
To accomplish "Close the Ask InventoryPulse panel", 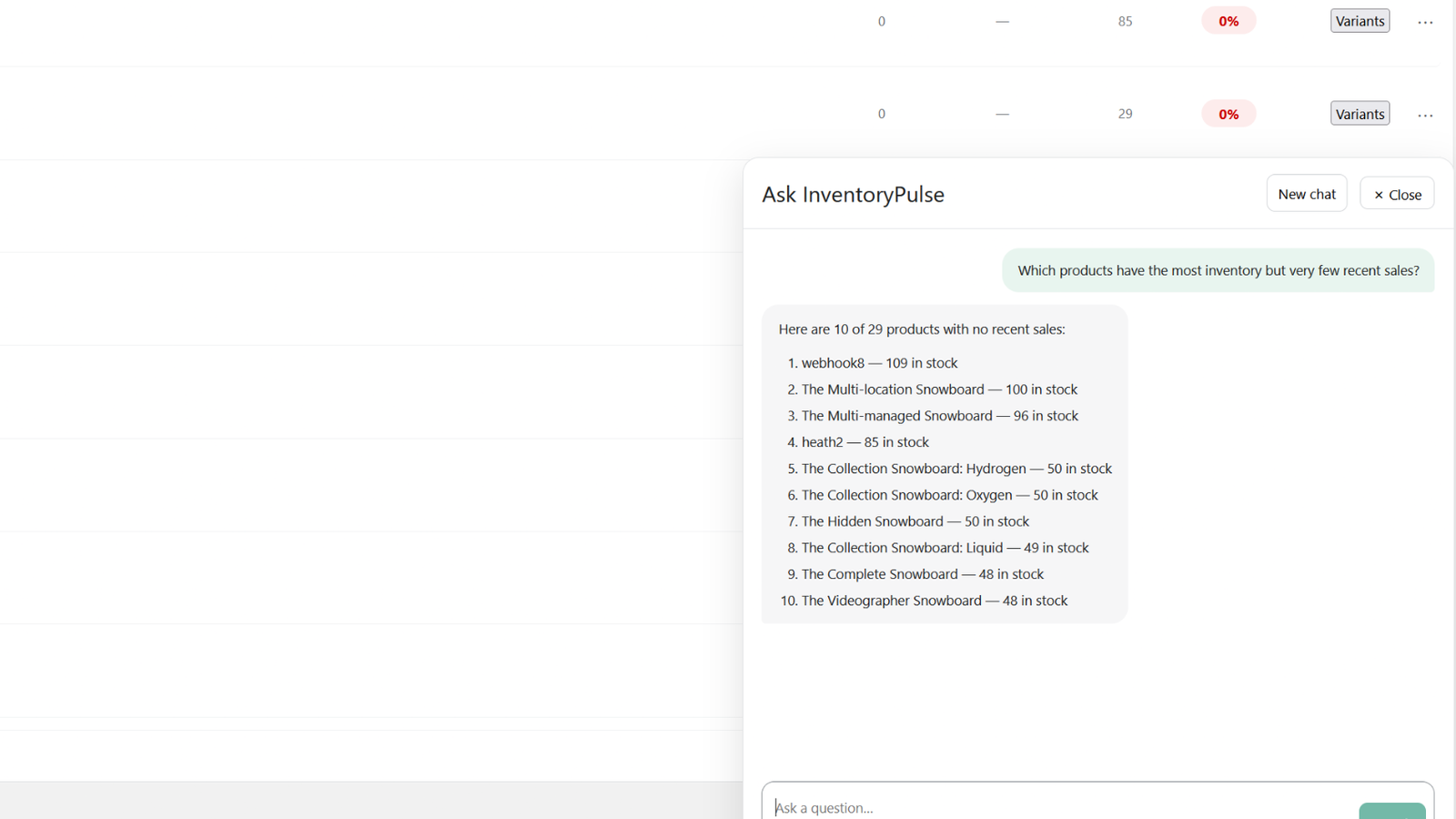I will 1397,194.
